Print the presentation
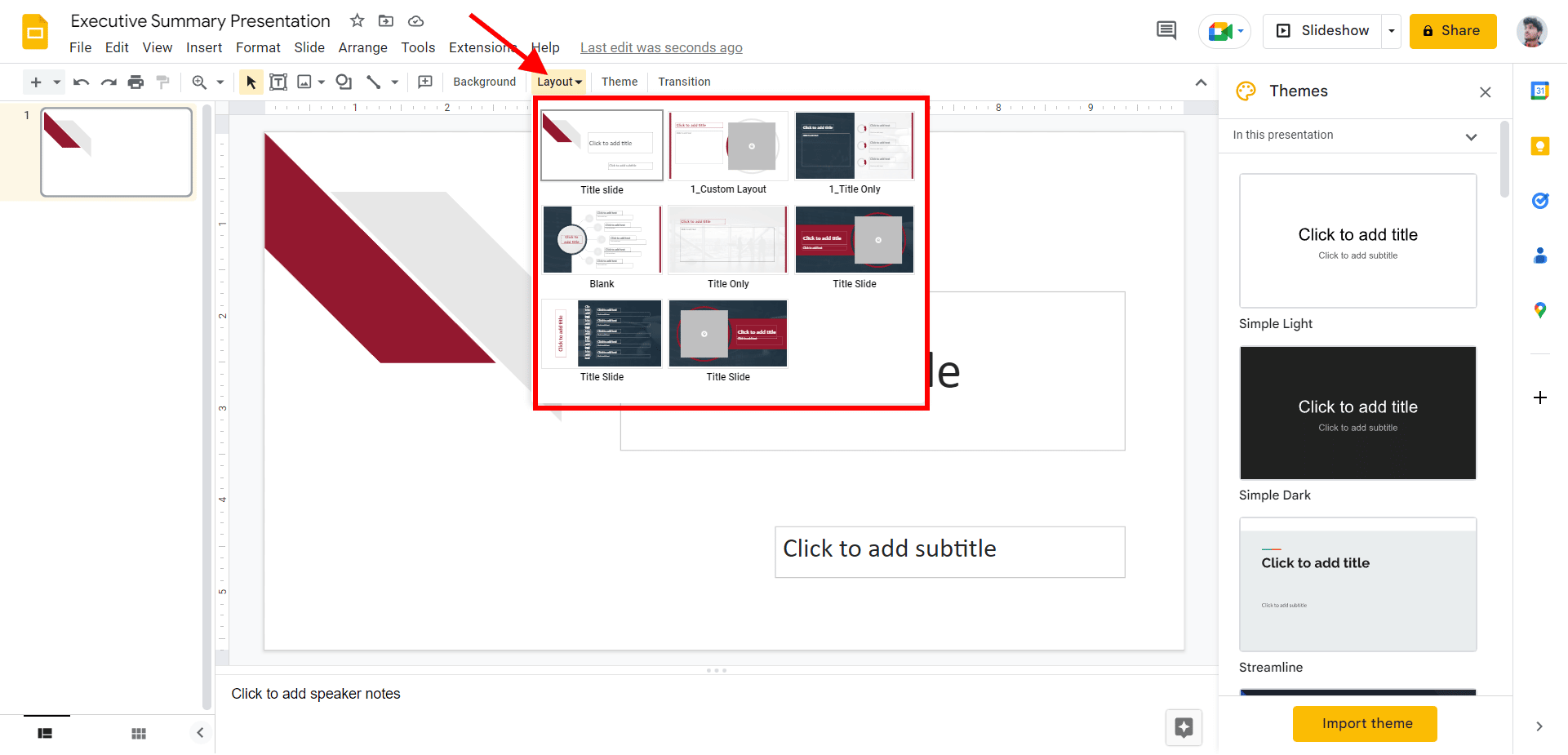This screenshot has width=1568, height=755. coord(136,82)
